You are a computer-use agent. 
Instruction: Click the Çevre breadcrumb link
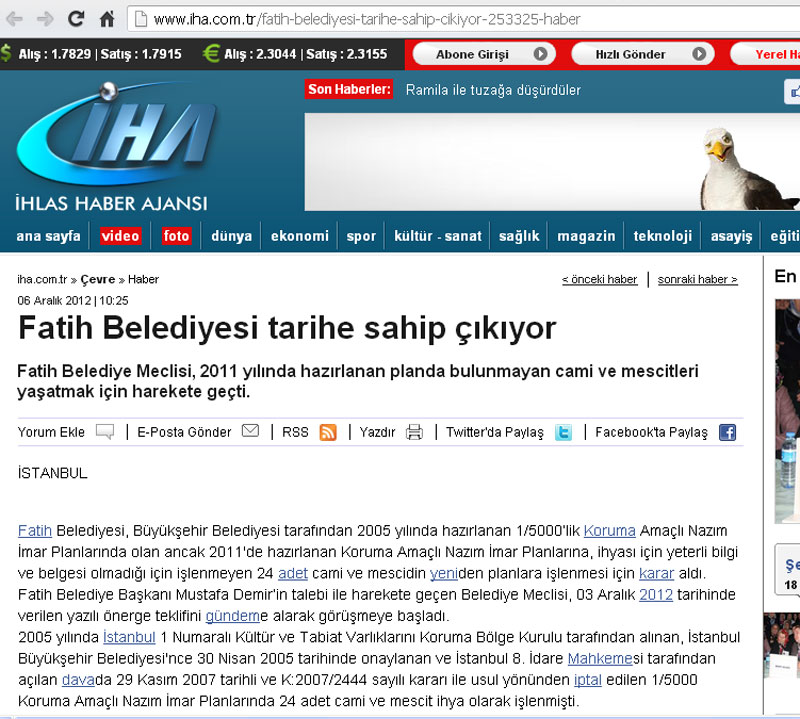coord(98,280)
